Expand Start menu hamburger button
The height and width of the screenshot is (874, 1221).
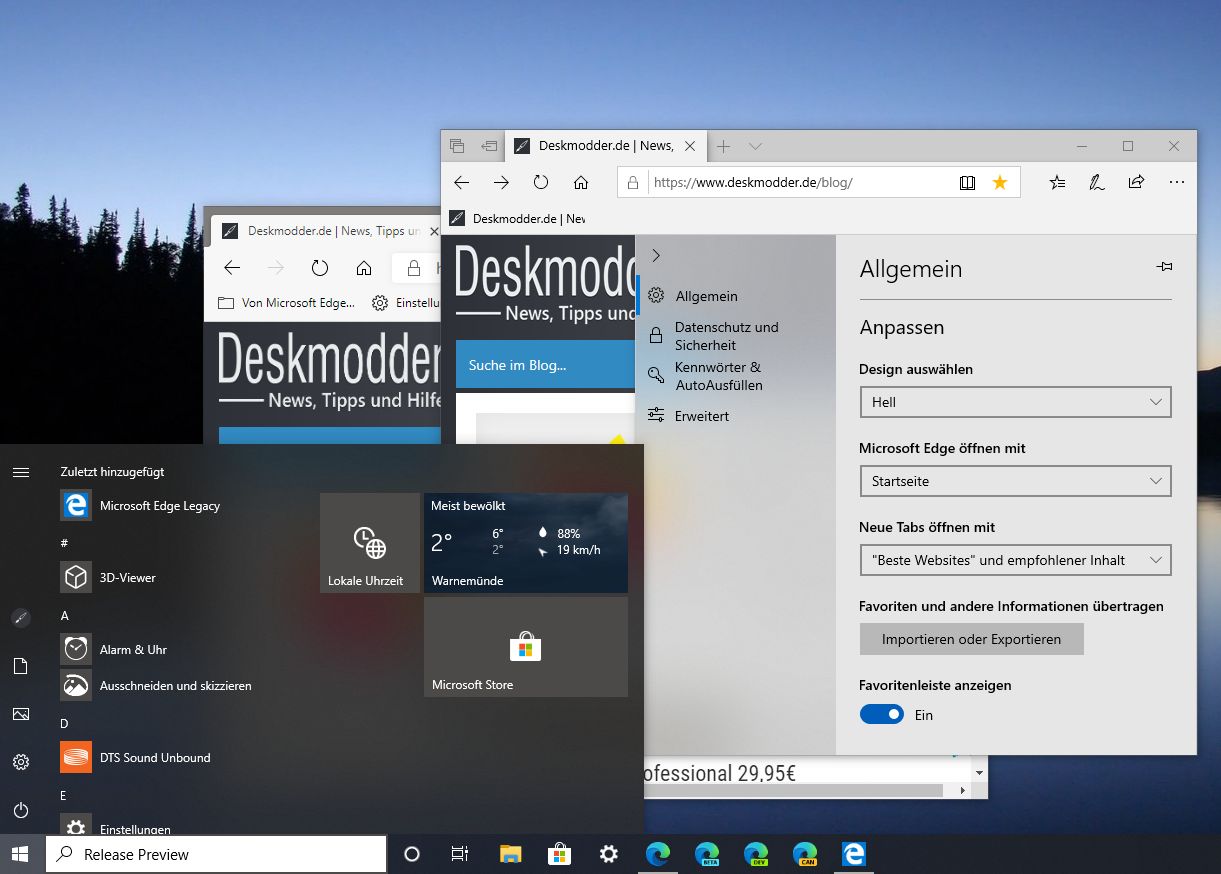tap(21, 472)
